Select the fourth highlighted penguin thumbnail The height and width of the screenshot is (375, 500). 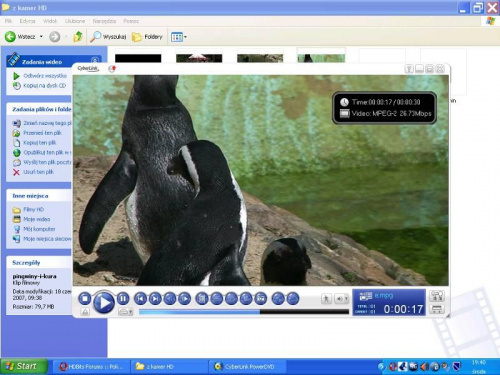pyautogui.click(x=321, y=58)
